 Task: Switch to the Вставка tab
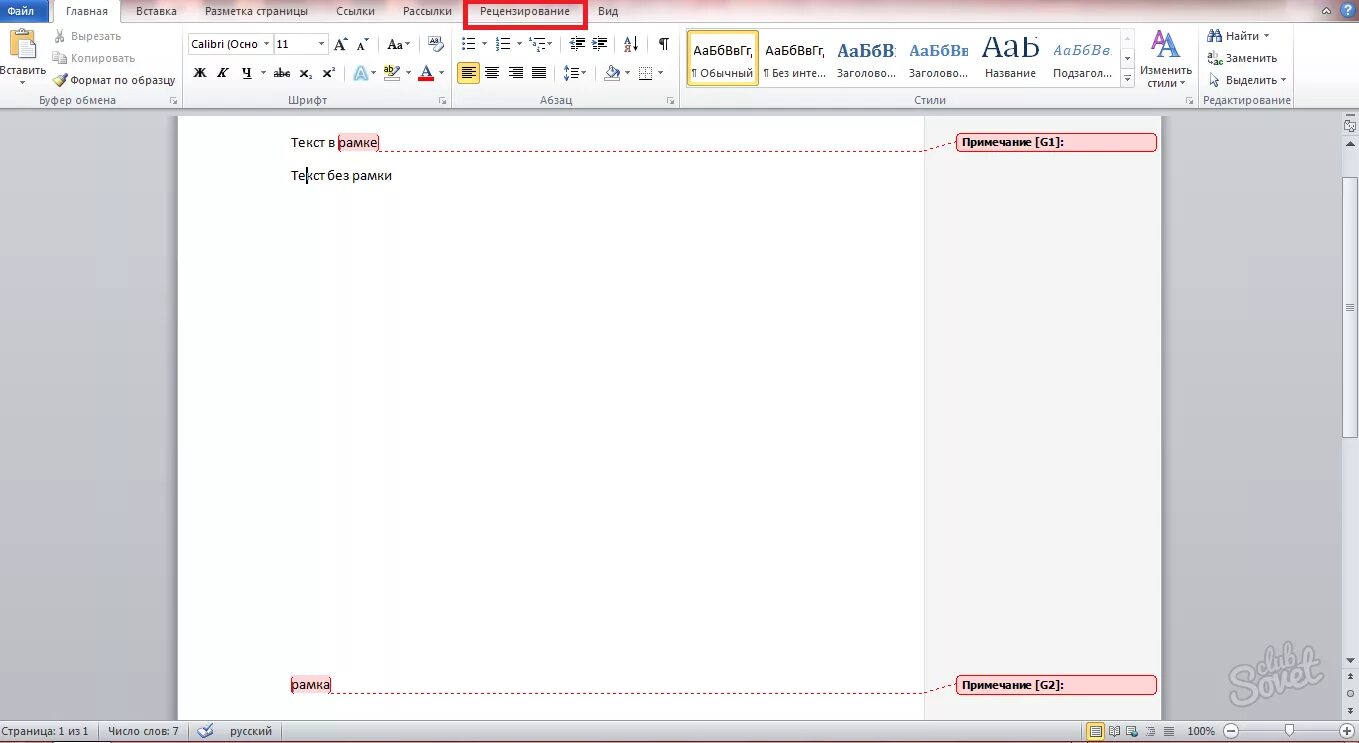[x=155, y=11]
